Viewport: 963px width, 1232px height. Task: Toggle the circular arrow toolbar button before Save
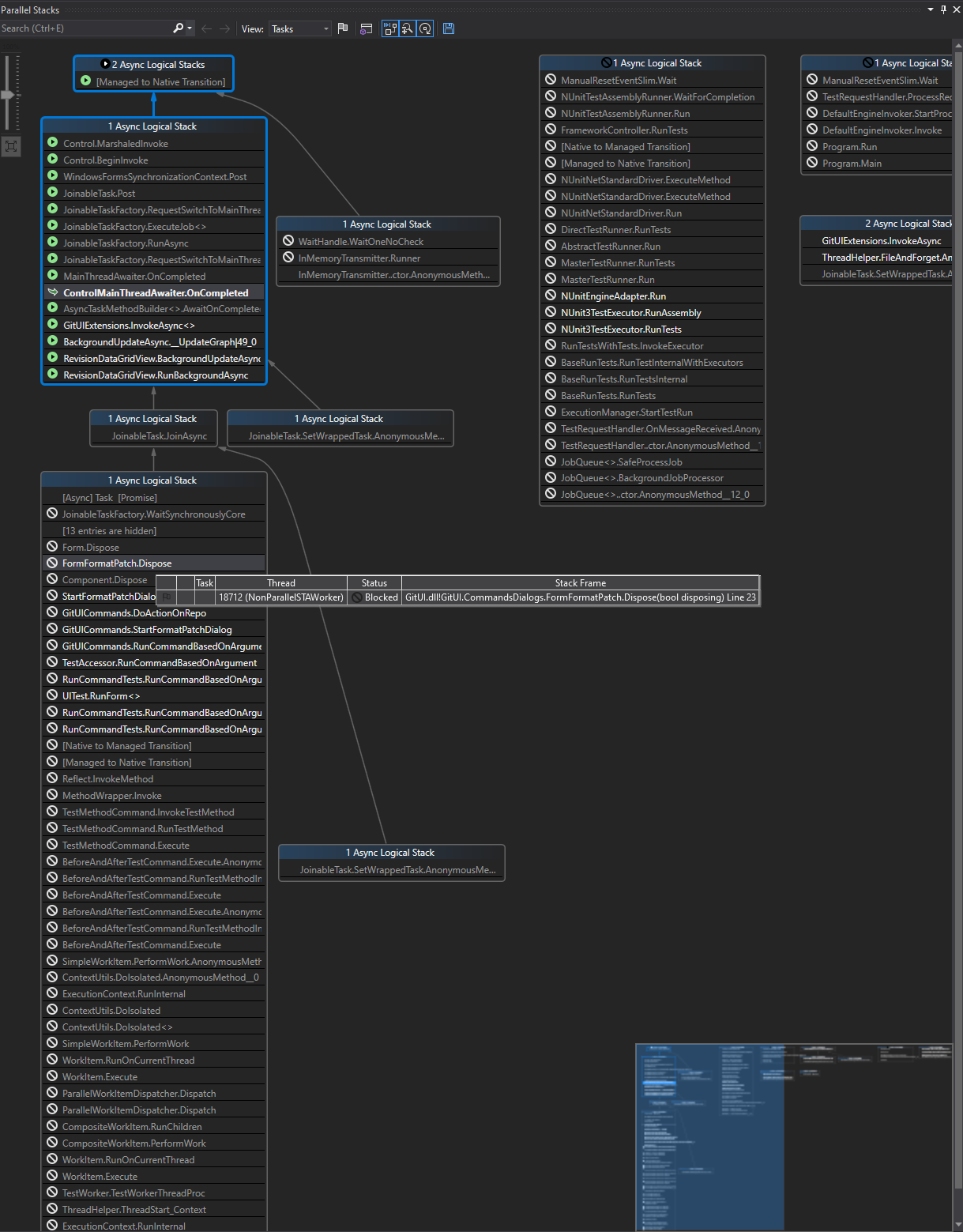click(x=425, y=28)
